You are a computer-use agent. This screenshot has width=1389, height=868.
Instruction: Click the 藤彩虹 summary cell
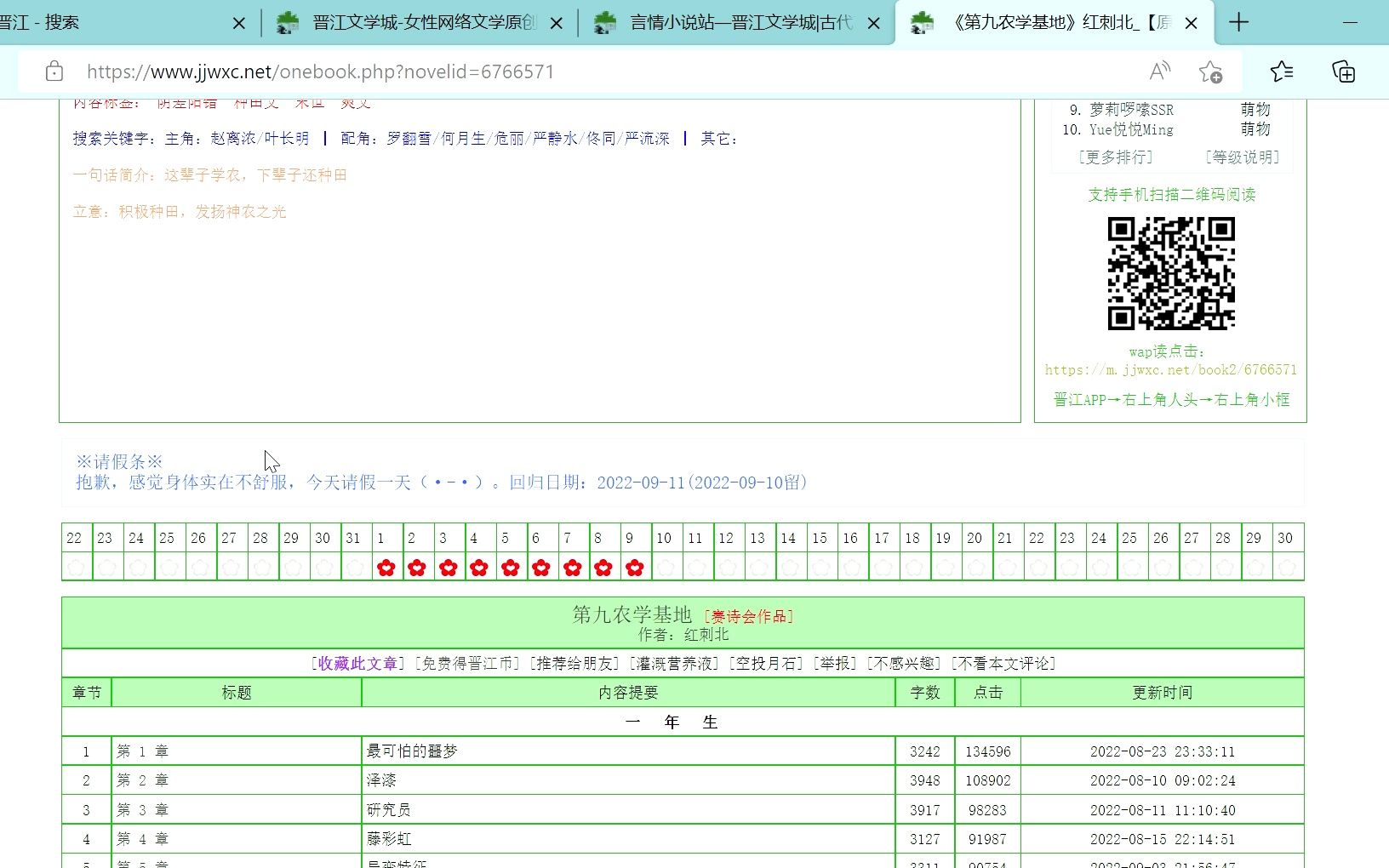(629, 839)
